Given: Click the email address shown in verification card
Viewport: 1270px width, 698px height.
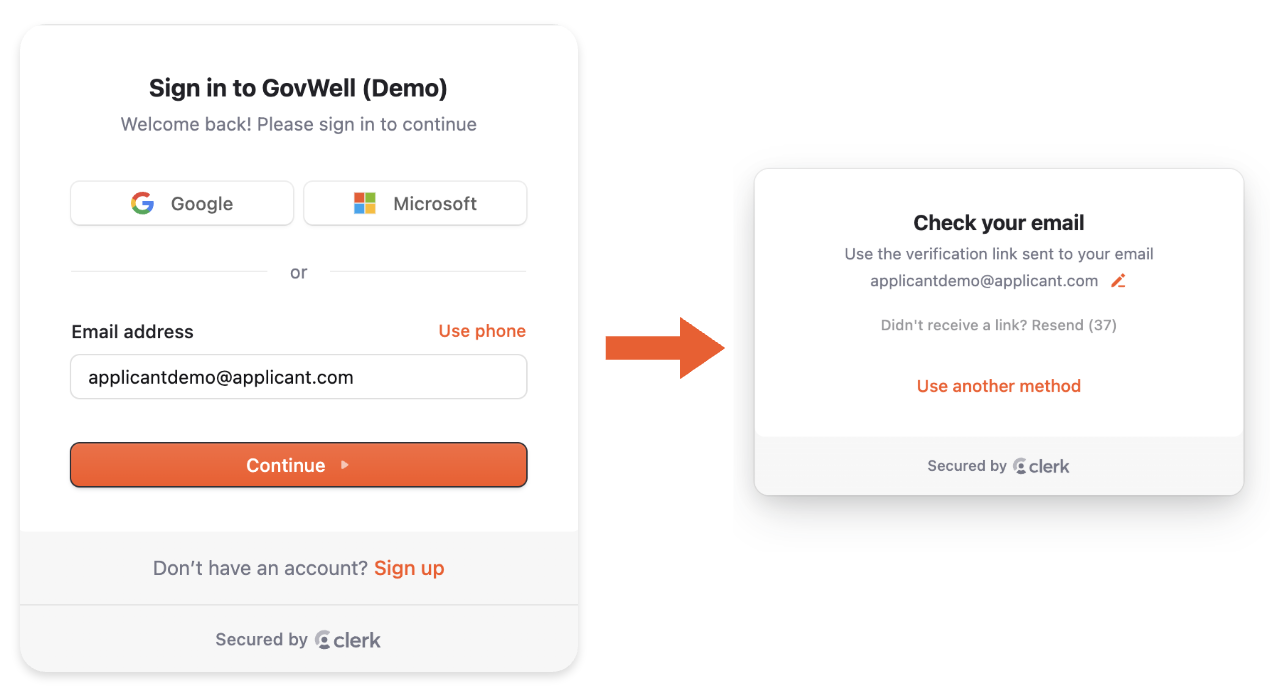Looking at the screenshot, I should 984,281.
